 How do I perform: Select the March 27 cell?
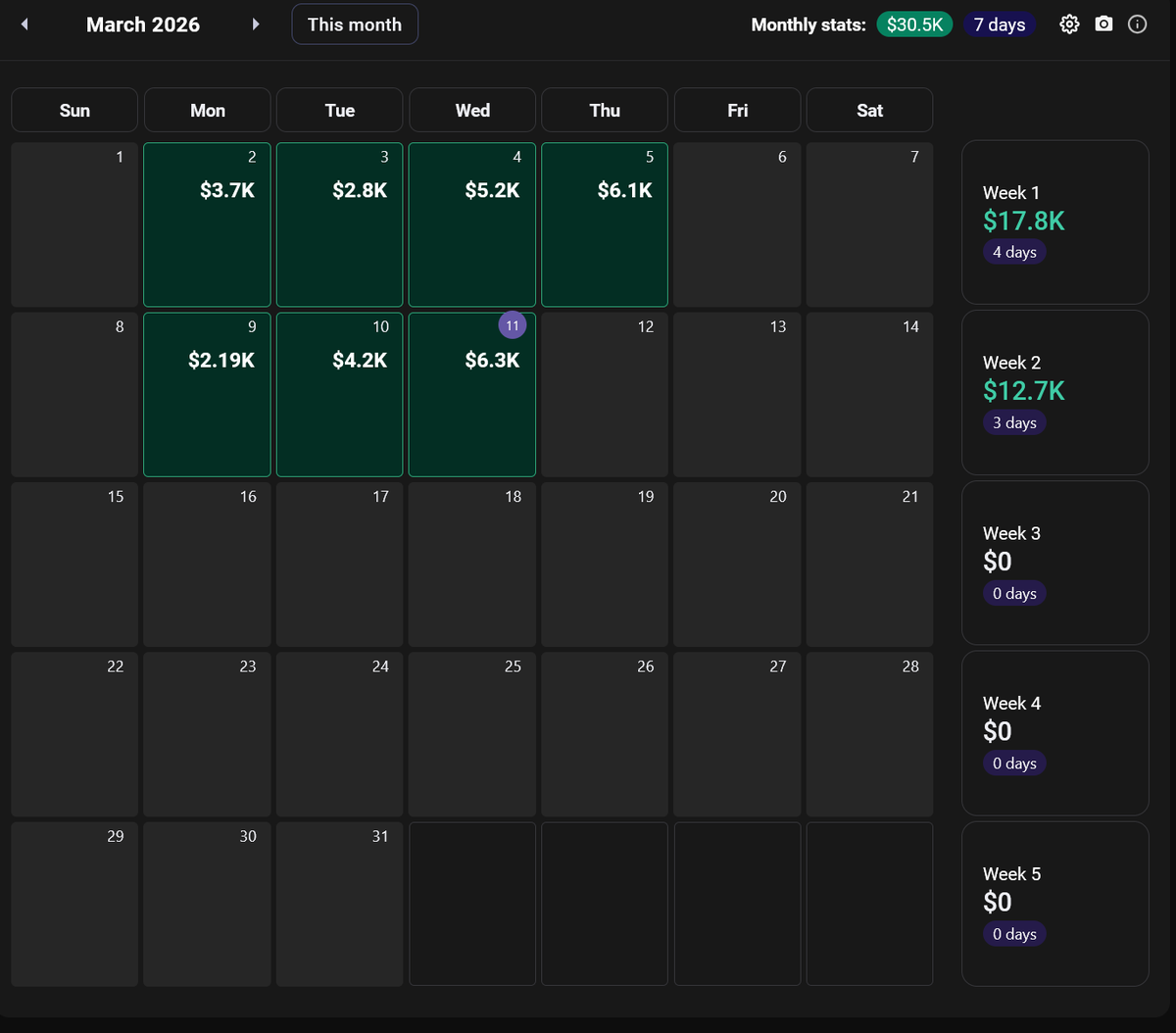738,734
